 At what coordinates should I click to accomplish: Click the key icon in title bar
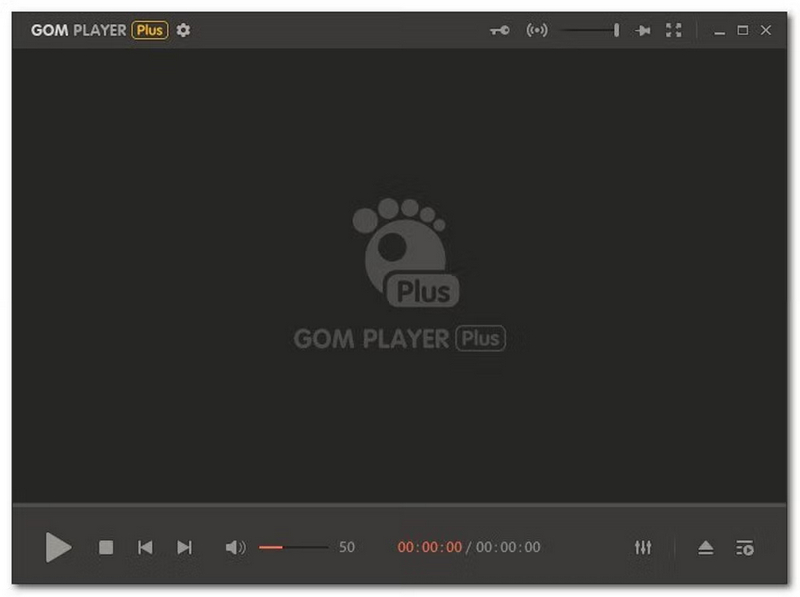499,31
